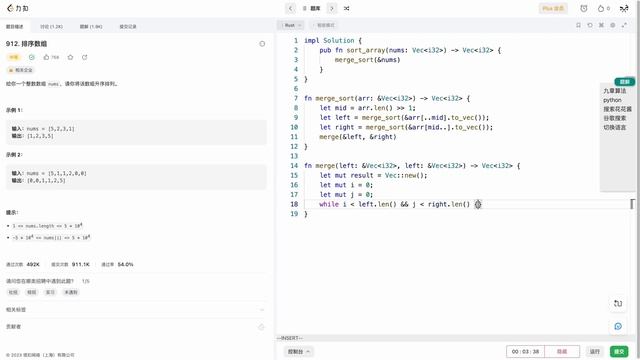The height and width of the screenshot is (360, 640).
Task: Open editor keyboard shortcuts icon
Action: (x=601, y=25)
